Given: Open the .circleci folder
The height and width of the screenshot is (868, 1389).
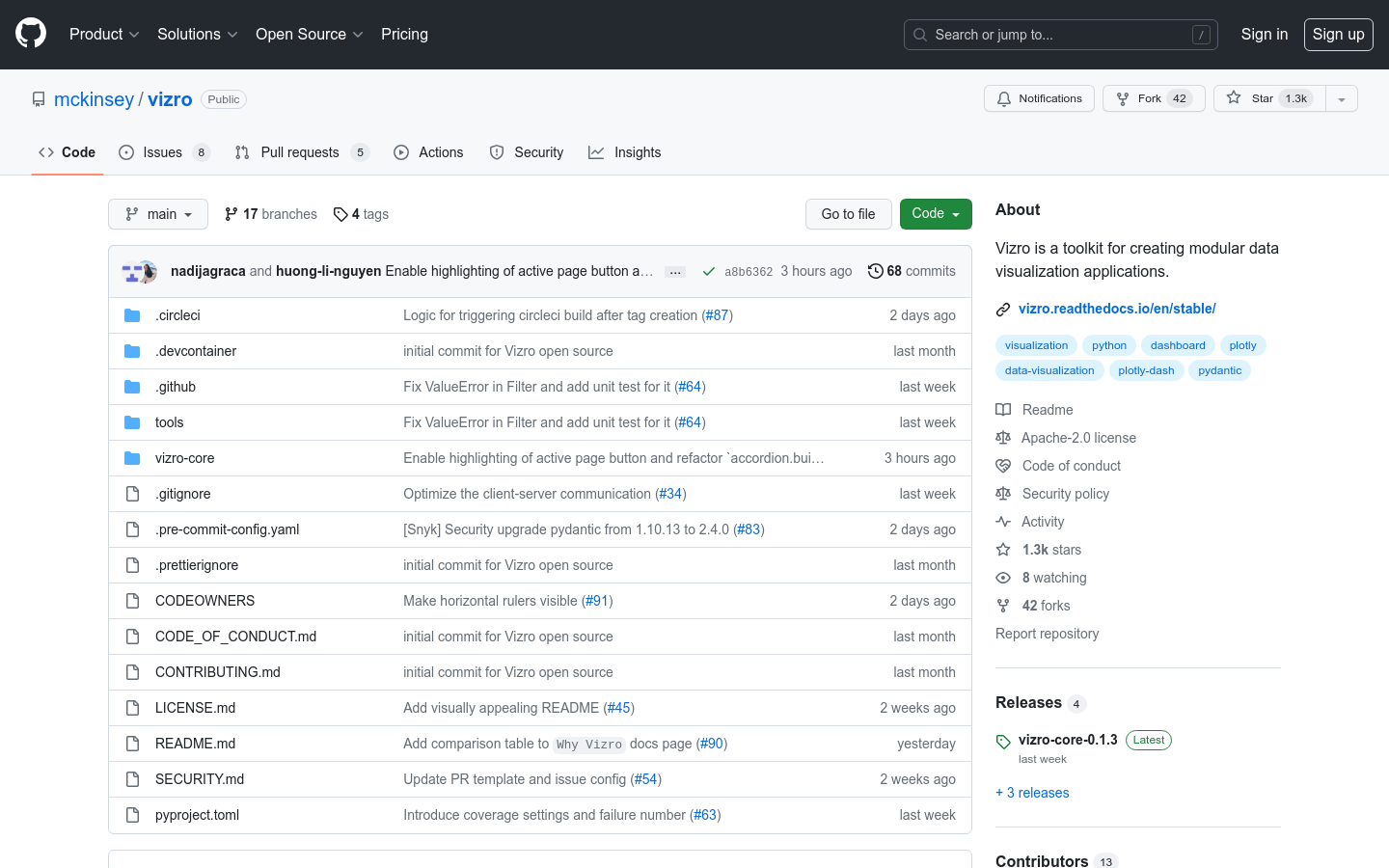Looking at the screenshot, I should [x=177, y=315].
